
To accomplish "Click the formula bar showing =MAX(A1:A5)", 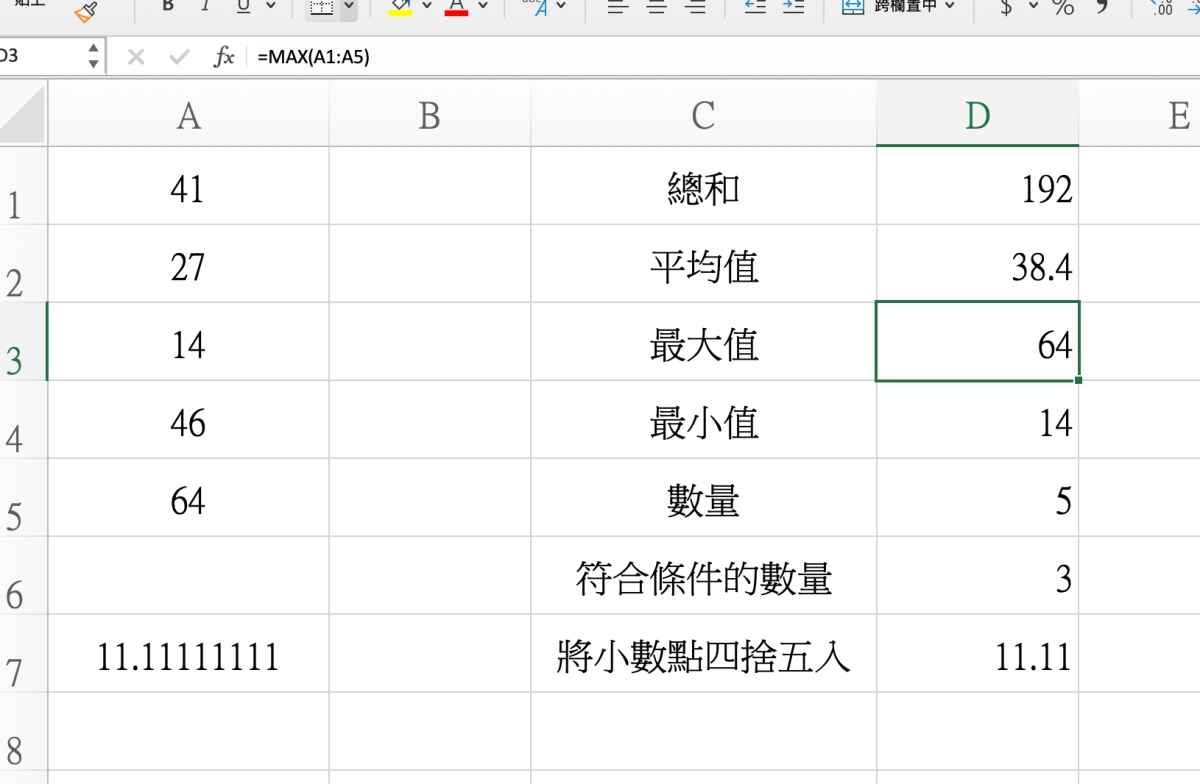I will coord(722,57).
